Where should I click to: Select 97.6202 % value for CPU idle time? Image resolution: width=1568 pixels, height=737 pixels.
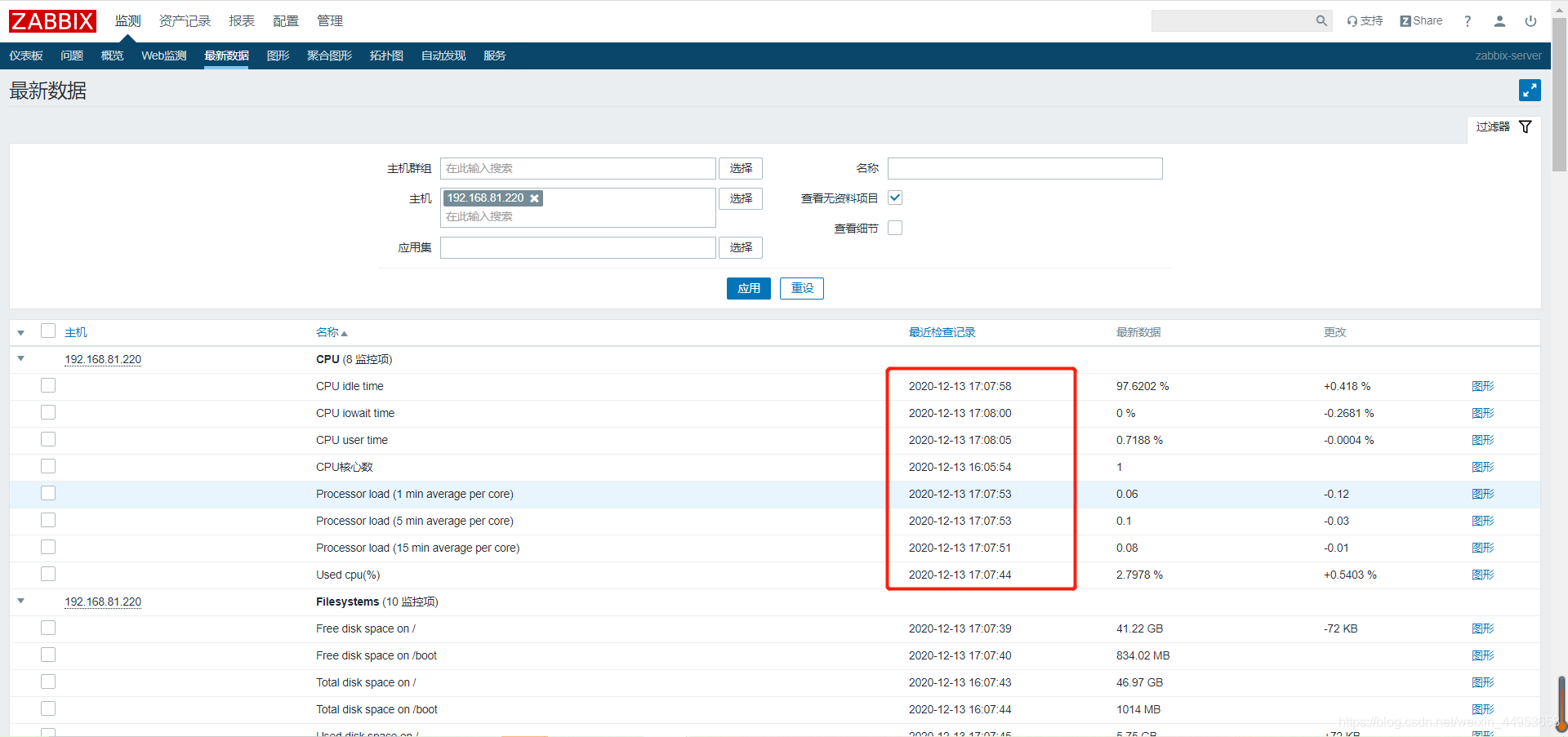click(1143, 386)
